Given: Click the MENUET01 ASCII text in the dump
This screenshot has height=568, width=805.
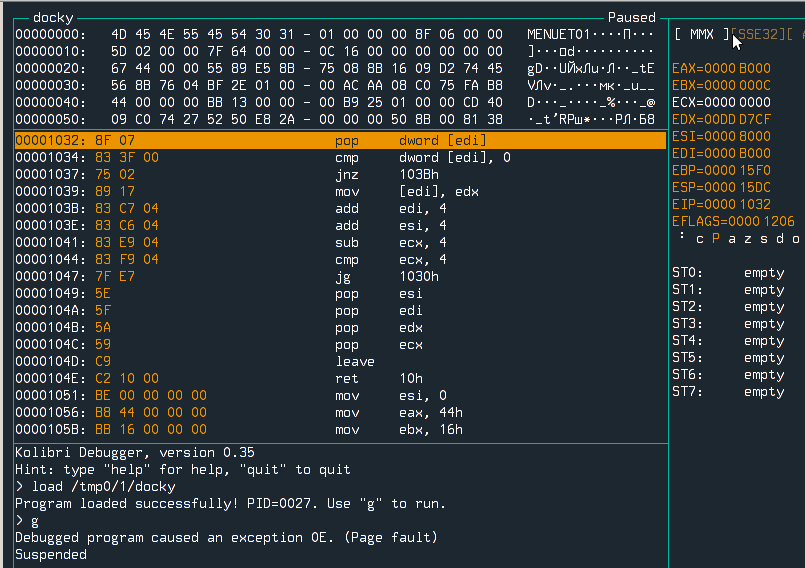Looking at the screenshot, I should (x=562, y=34).
